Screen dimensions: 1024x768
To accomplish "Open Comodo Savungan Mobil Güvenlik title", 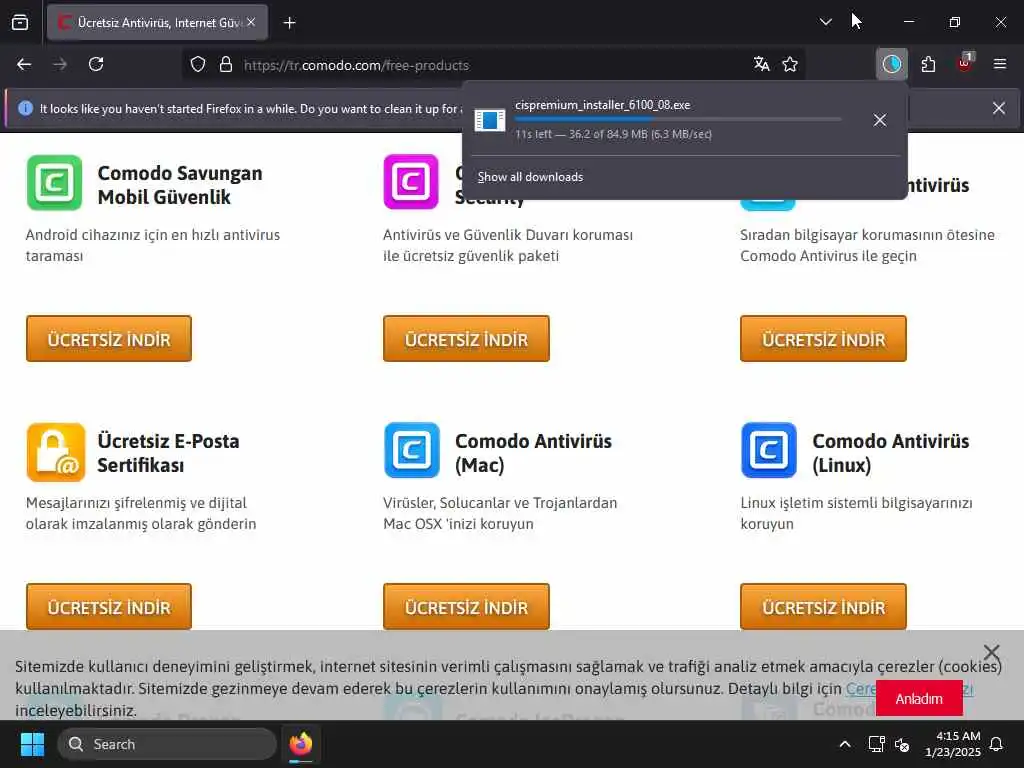I will click(180, 185).
